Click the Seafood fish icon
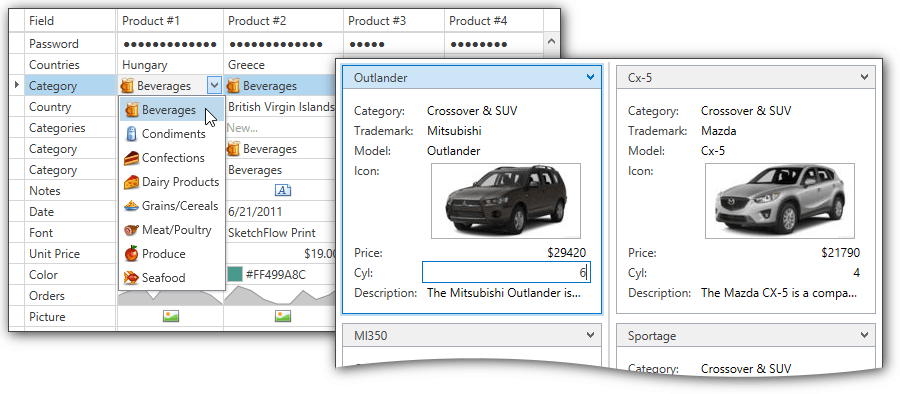 pos(132,278)
